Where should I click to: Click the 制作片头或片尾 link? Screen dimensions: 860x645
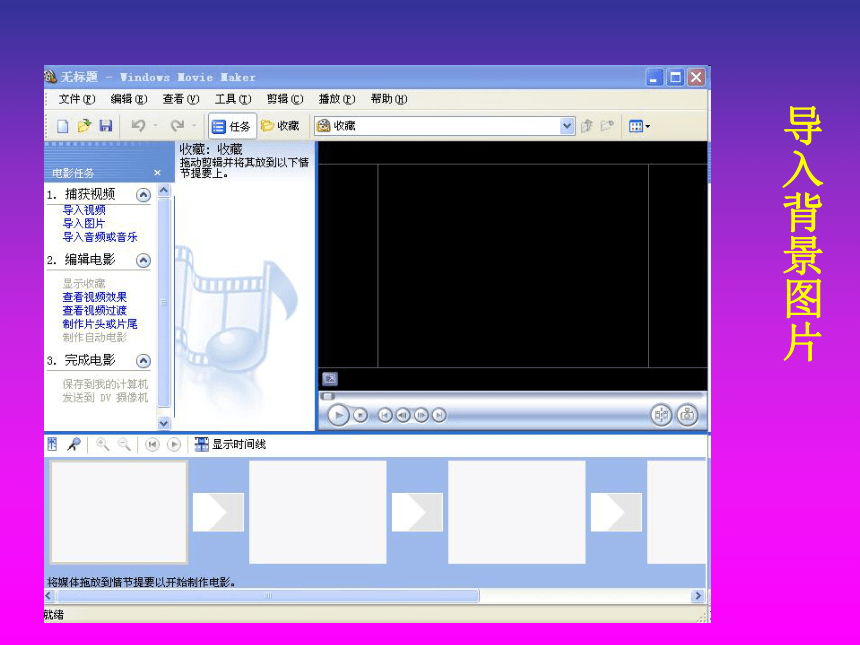point(100,324)
